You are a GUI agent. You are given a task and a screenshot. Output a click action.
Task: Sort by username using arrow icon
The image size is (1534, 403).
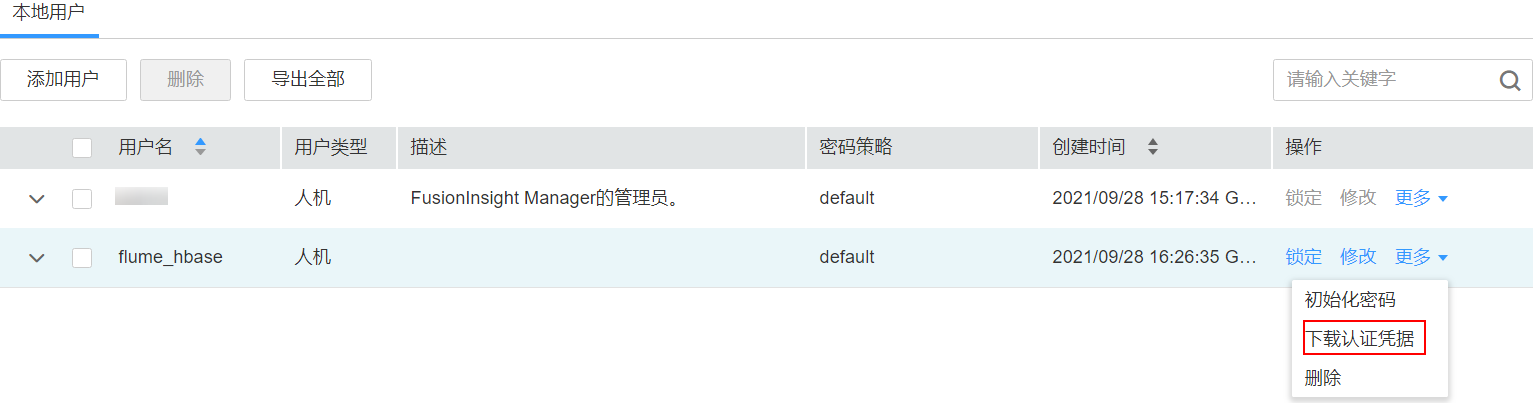[200, 147]
